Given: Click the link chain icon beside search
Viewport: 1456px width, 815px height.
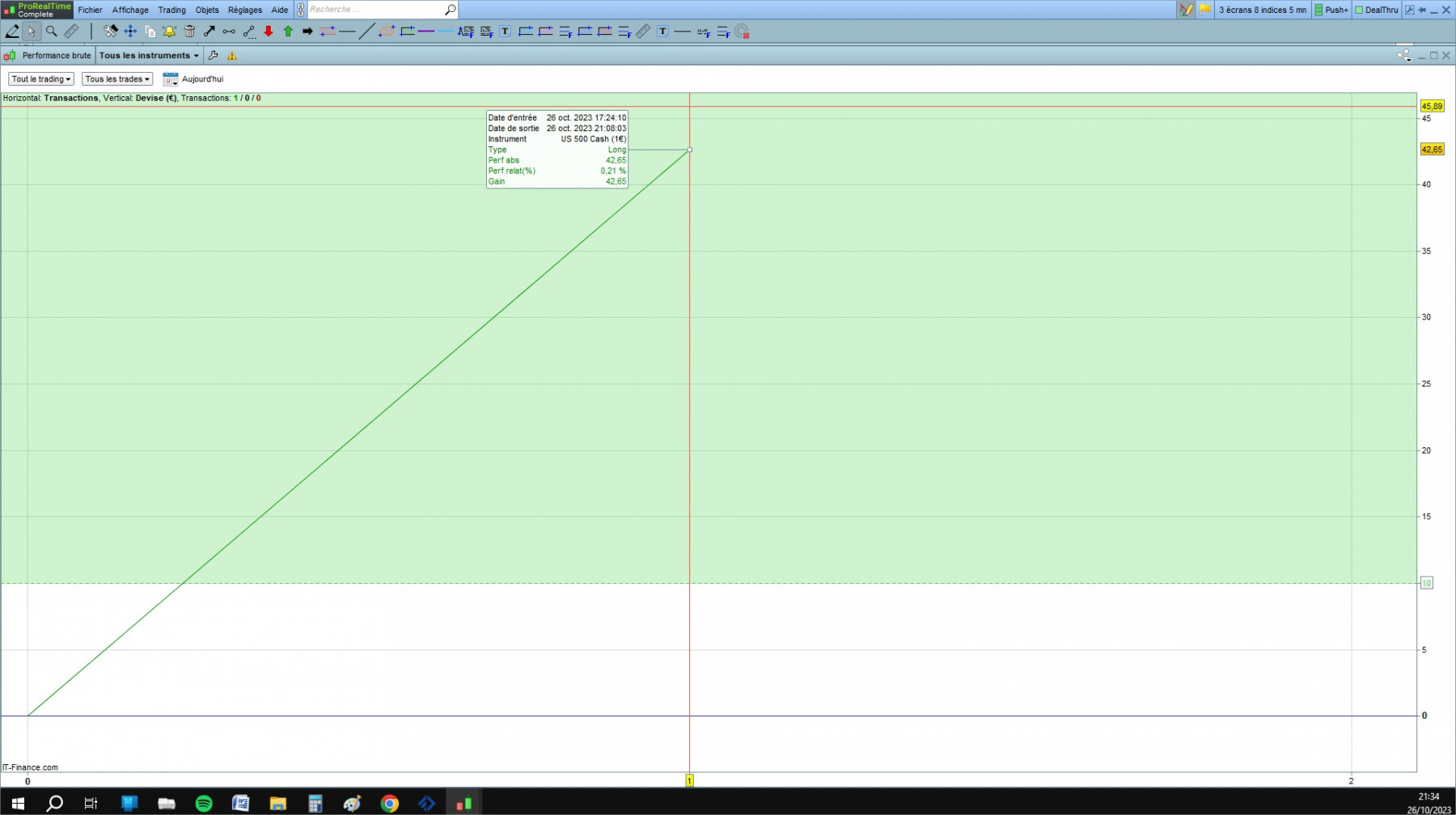Looking at the screenshot, I should point(300,10).
